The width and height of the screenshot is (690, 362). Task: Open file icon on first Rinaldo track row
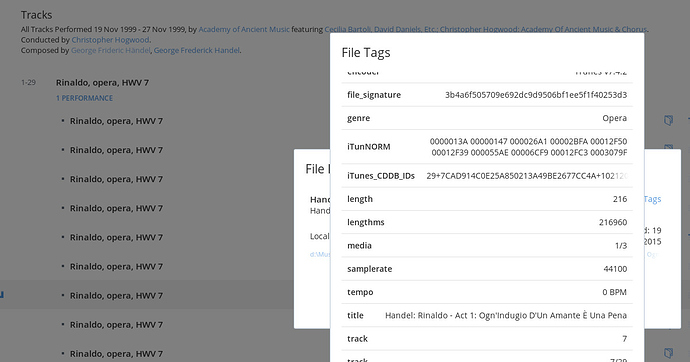click(668, 120)
